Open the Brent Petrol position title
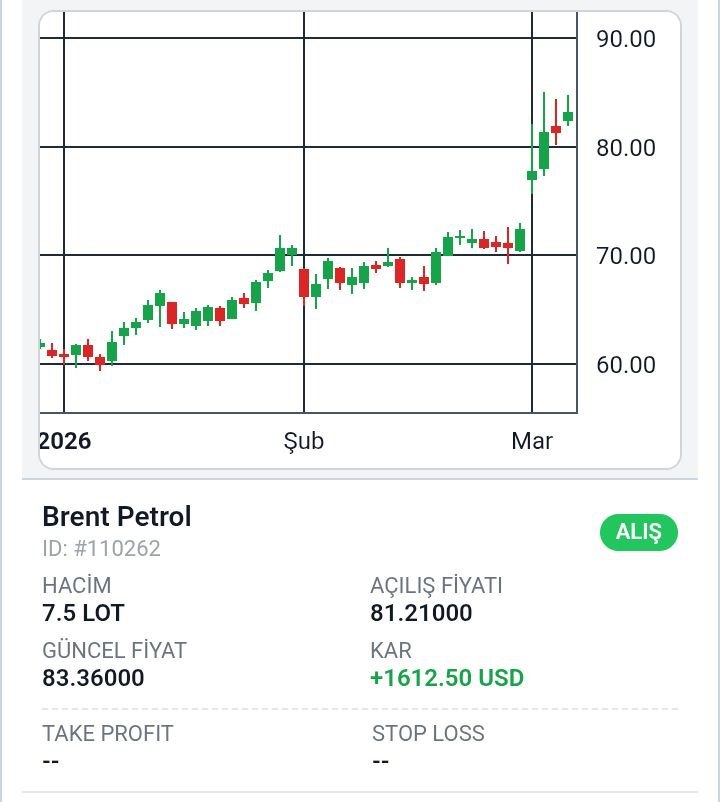720x802 pixels. click(116, 517)
